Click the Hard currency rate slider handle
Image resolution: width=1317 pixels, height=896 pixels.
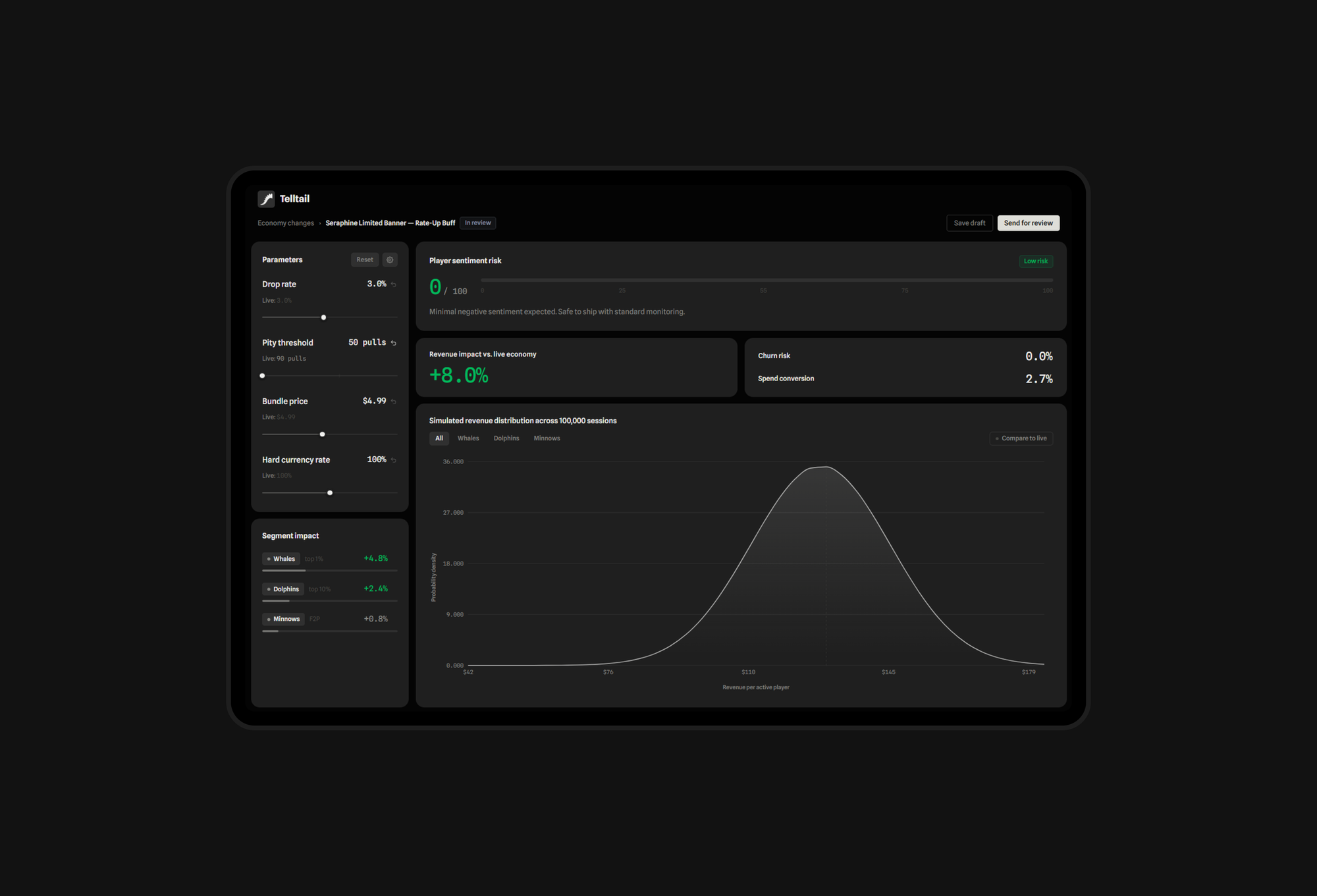pyautogui.click(x=330, y=493)
